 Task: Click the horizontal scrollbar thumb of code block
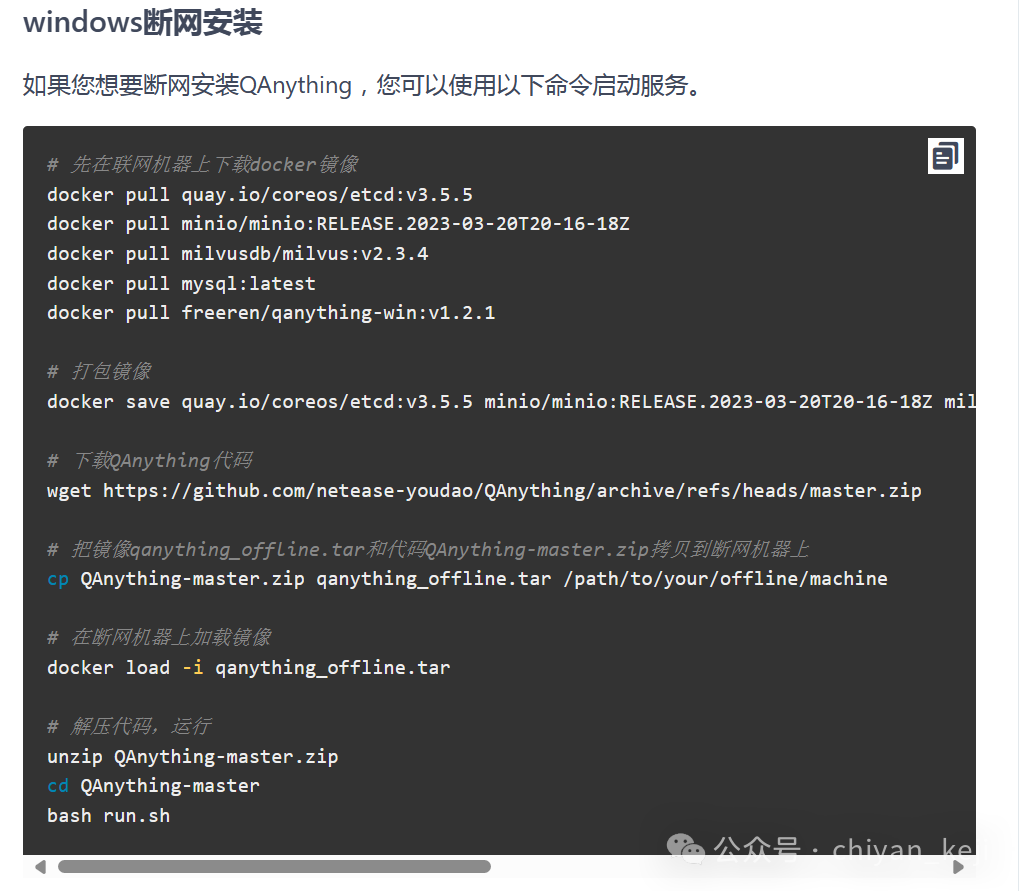[x=274, y=866]
